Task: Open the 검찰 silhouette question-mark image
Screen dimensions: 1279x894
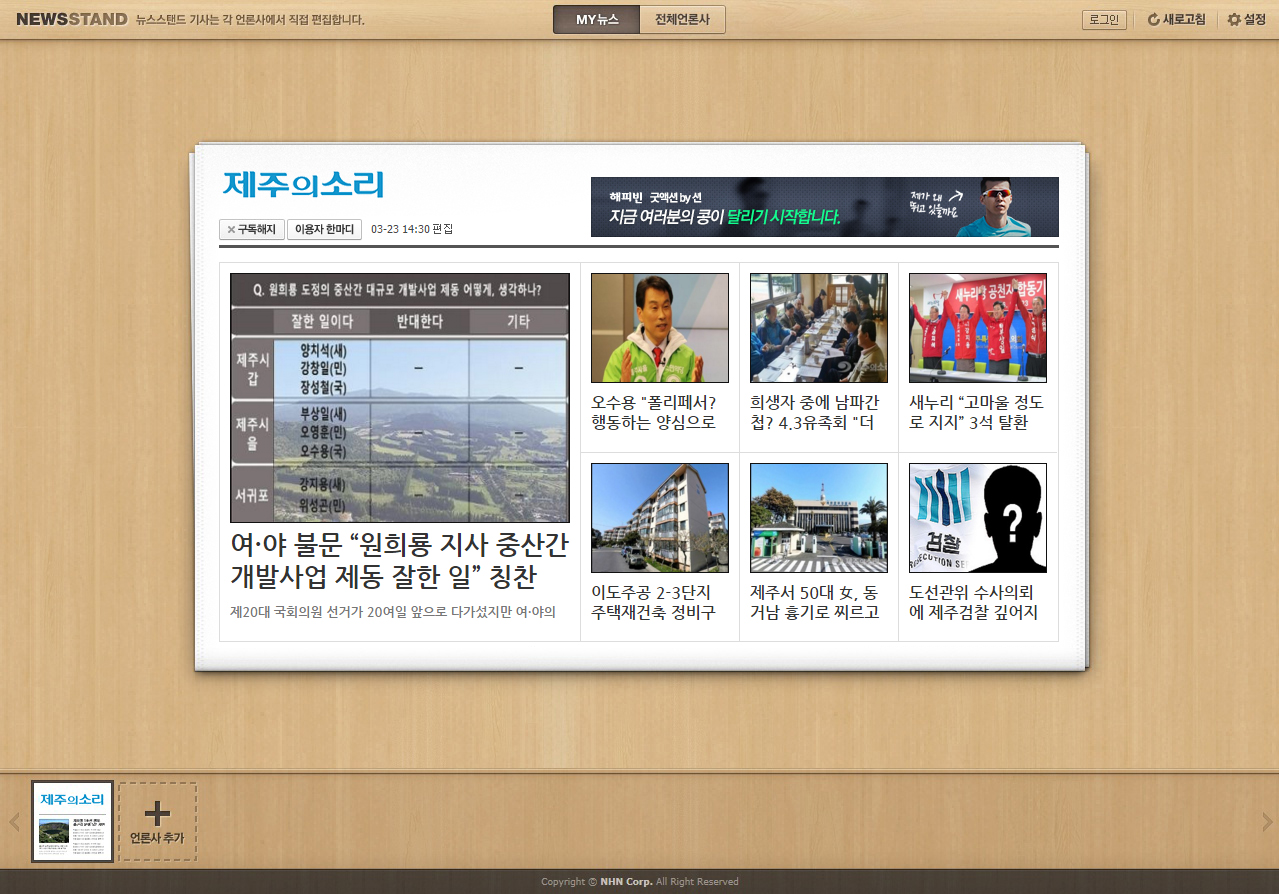Action: pyautogui.click(x=978, y=518)
